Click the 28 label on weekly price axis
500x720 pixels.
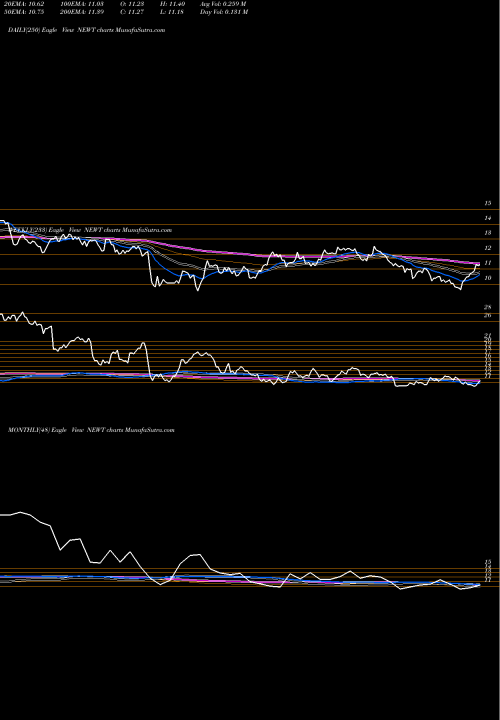(x=488, y=307)
